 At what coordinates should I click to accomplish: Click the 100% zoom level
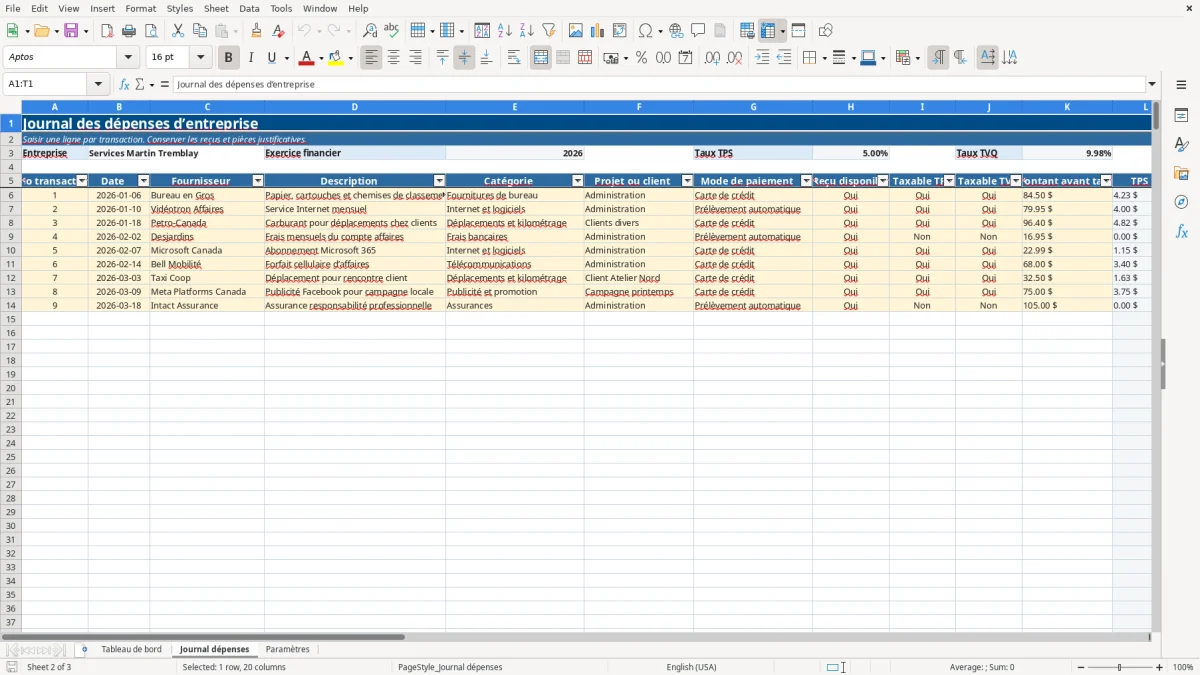[x=1183, y=667]
